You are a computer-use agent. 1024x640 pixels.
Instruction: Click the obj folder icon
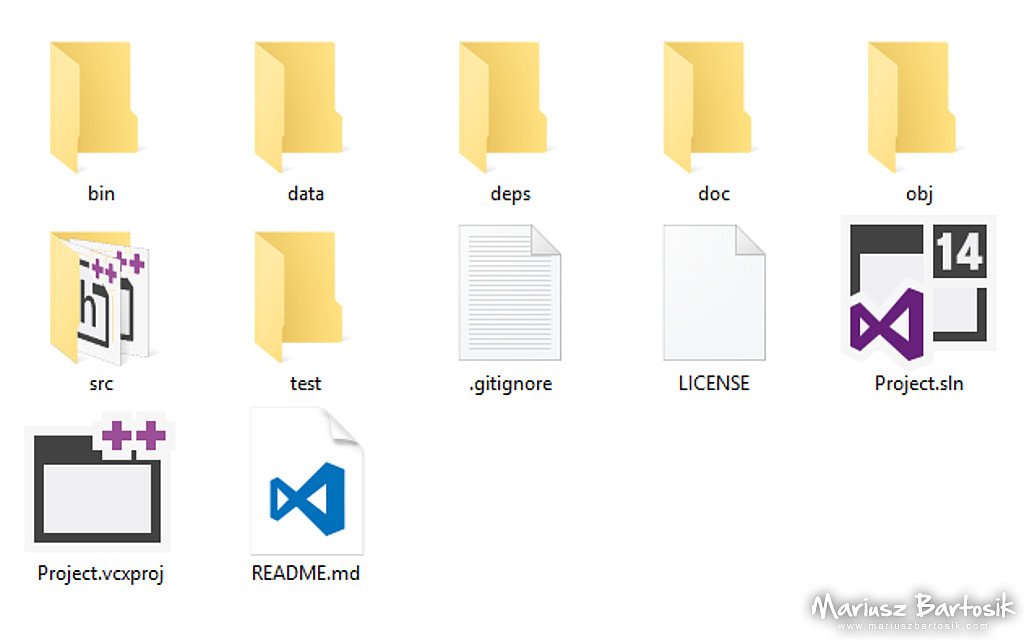(x=912, y=106)
